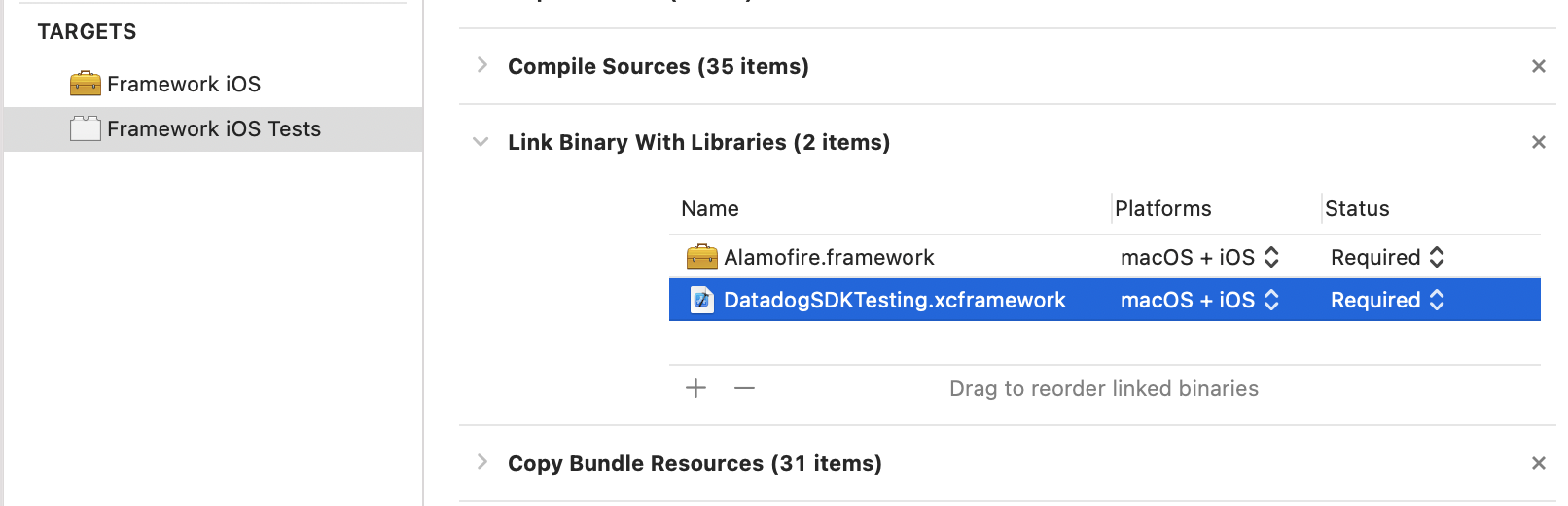1568x506 pixels.
Task: Click the Name column header
Action: pos(710,208)
